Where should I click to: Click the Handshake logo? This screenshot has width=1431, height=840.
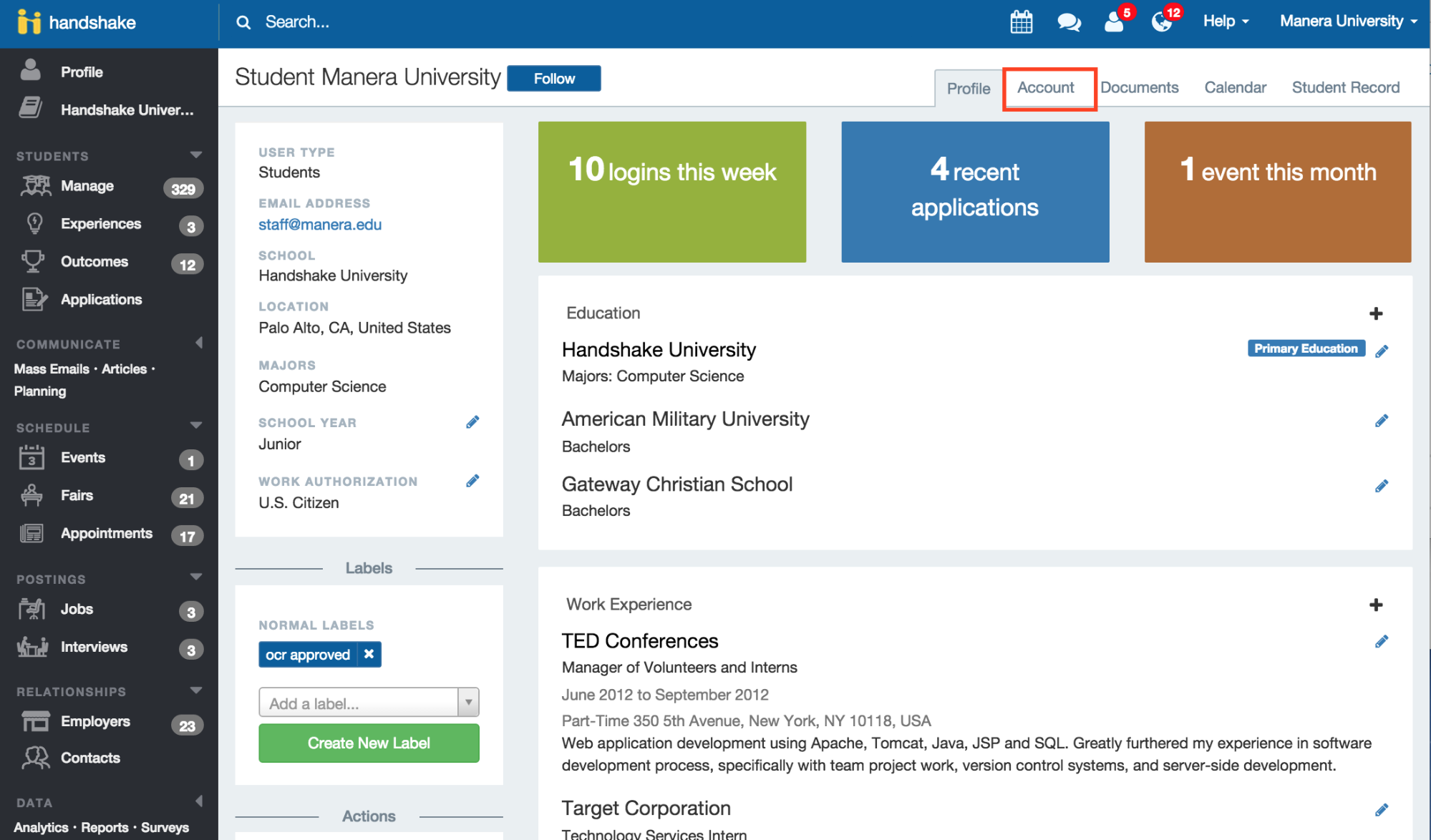[76, 22]
